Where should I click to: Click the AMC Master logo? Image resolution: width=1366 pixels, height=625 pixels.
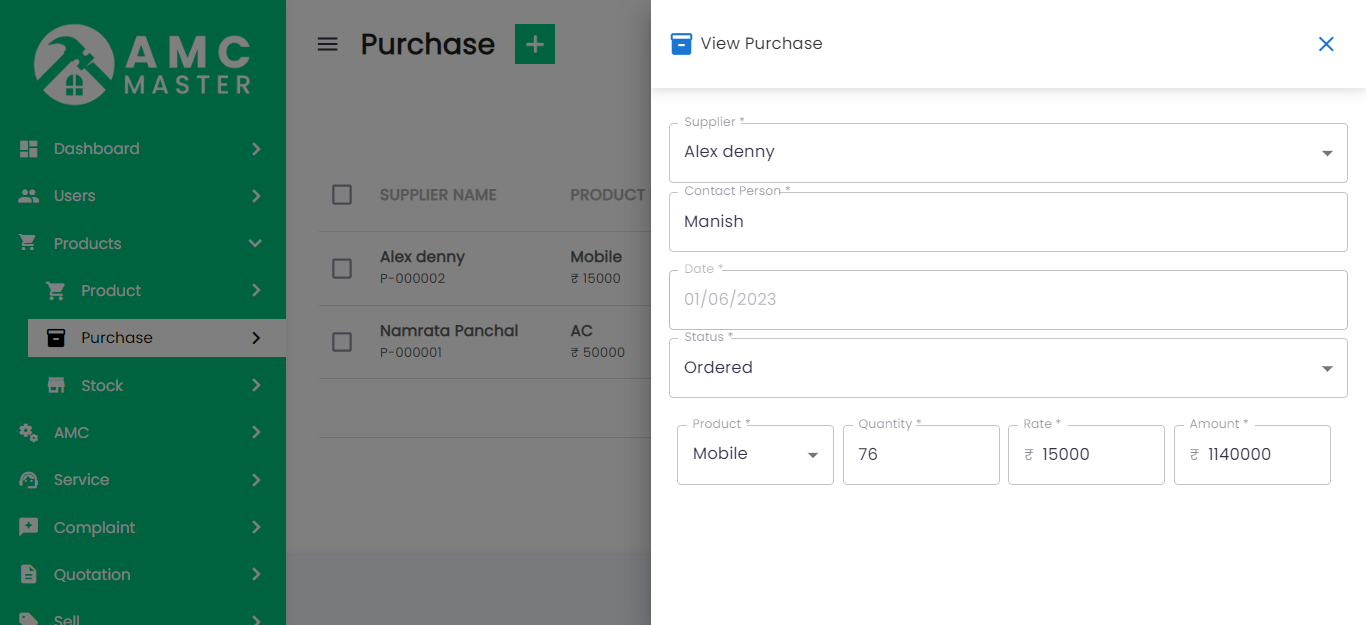(x=143, y=65)
